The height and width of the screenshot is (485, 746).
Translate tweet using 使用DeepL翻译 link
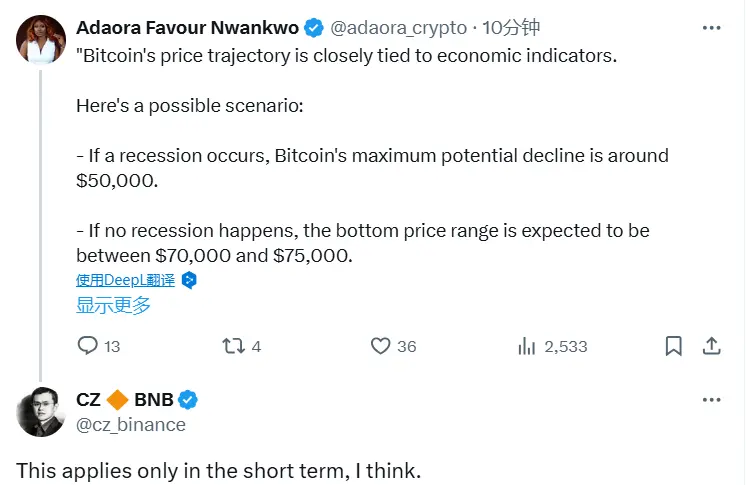coord(127,280)
